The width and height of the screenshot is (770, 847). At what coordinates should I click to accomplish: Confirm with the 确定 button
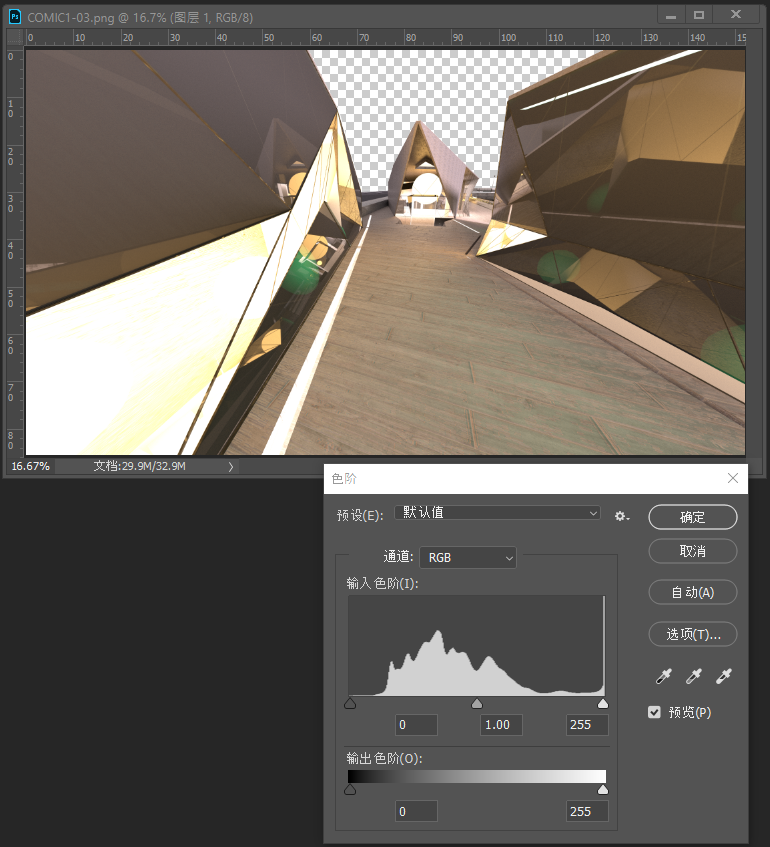pyautogui.click(x=692, y=517)
